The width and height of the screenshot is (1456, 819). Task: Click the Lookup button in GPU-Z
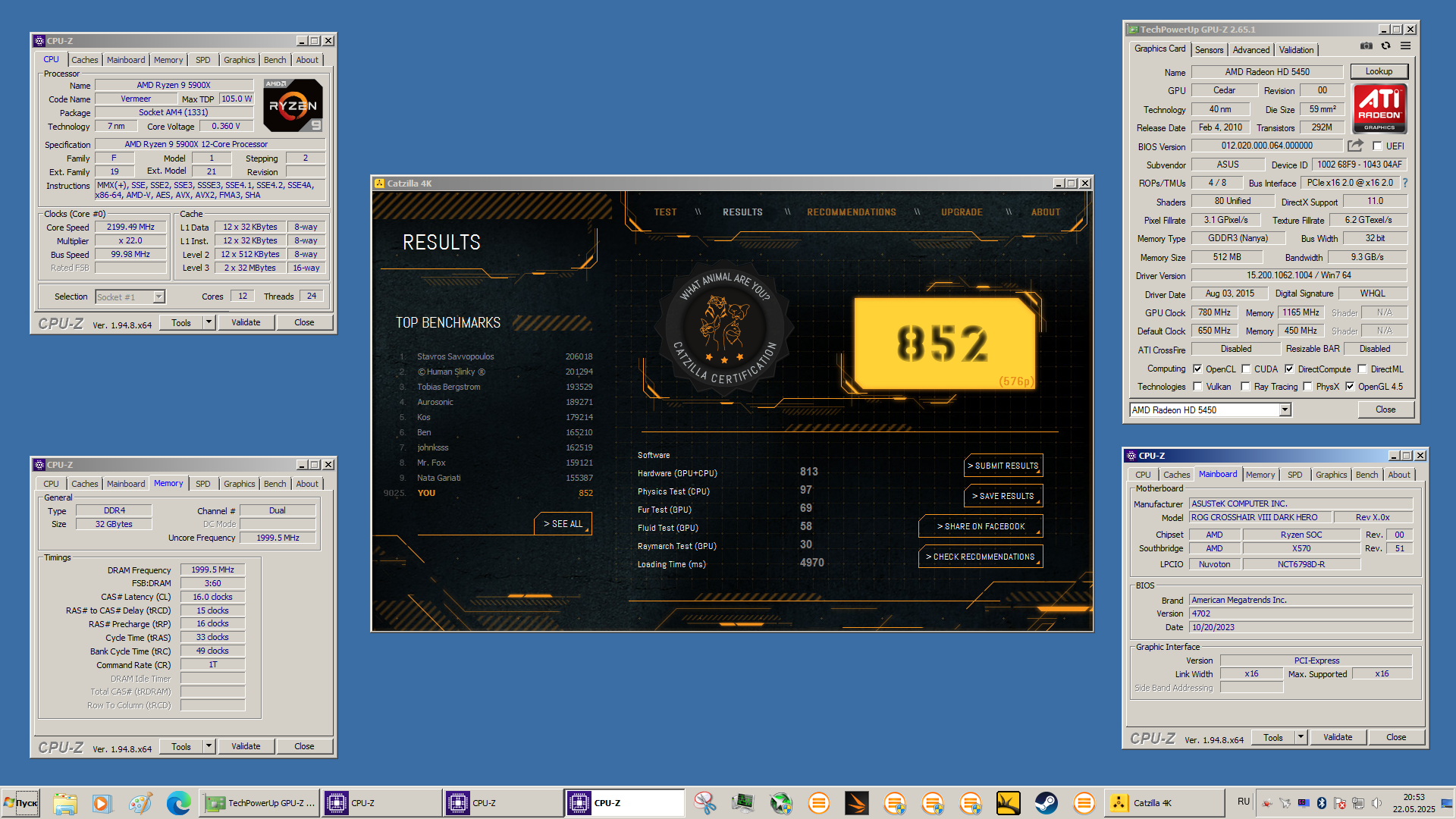coord(1379,71)
